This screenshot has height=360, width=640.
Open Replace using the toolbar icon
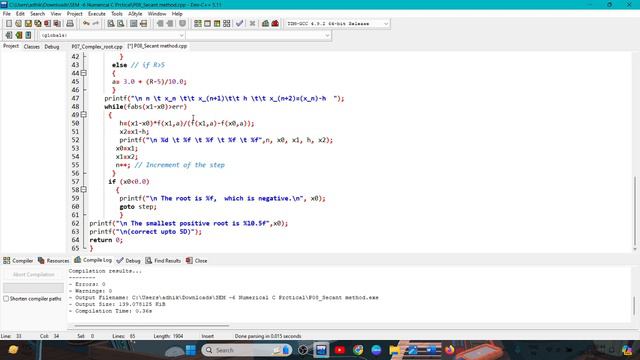click(120, 24)
